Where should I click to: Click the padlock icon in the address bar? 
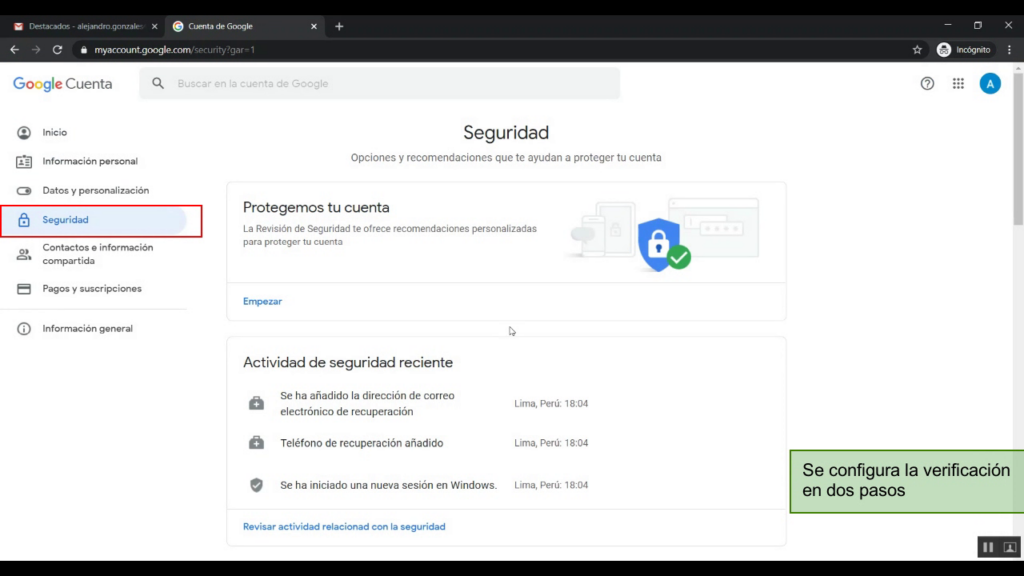tap(84, 50)
